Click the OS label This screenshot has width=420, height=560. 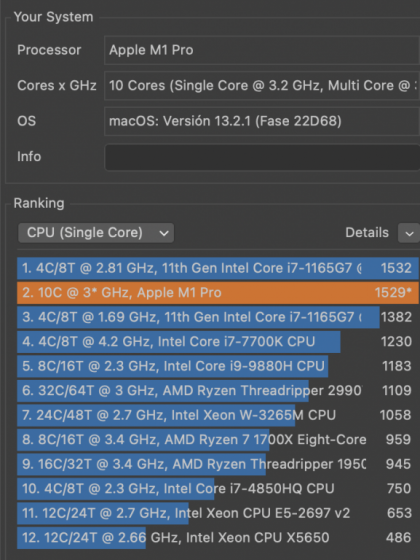pyautogui.click(x=26, y=121)
